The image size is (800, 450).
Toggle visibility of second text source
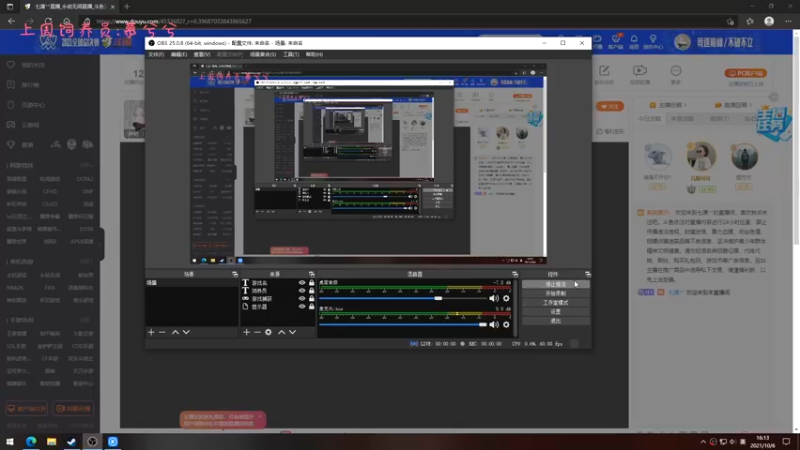point(302,290)
